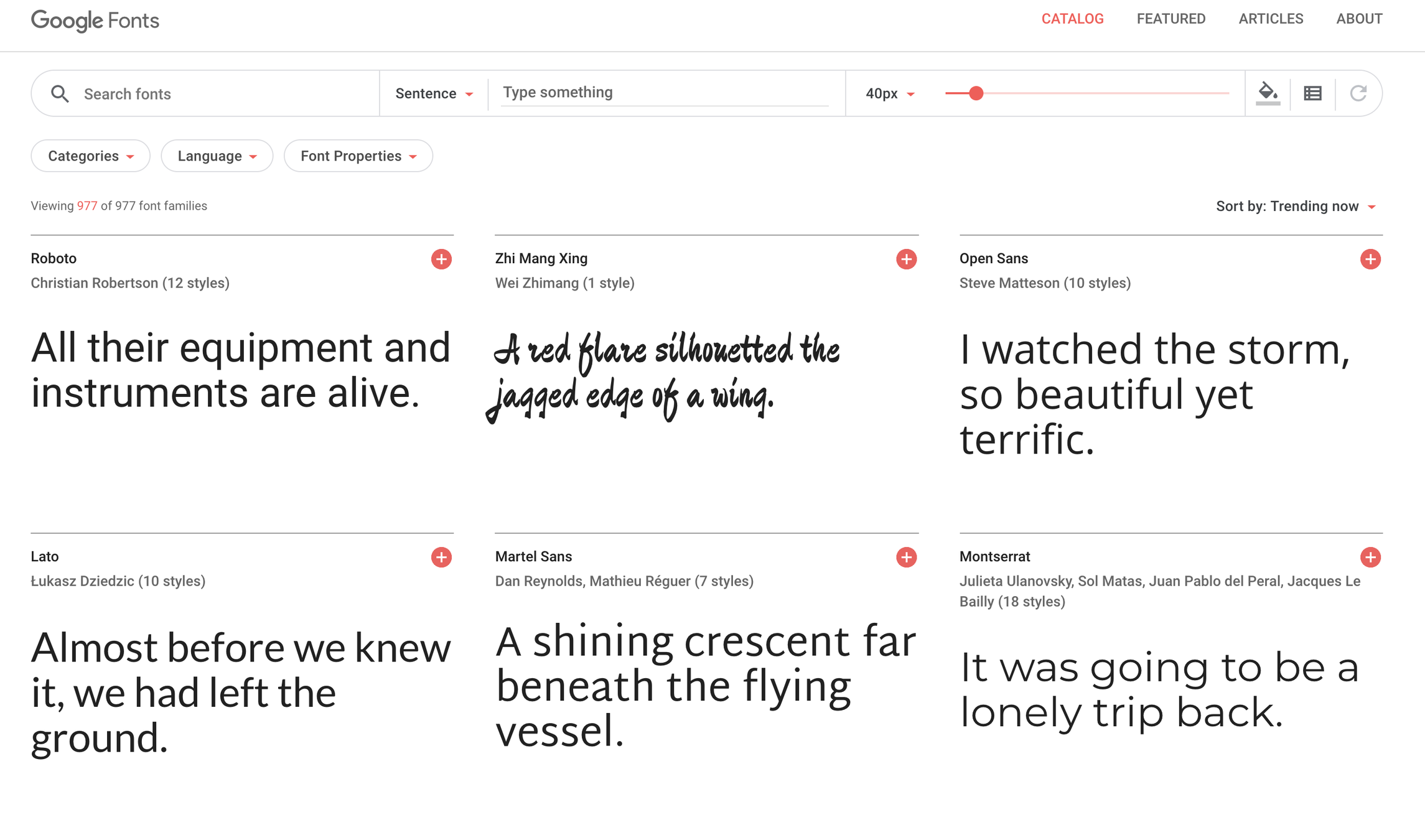The height and width of the screenshot is (840, 1425).
Task: Expand the Font Properties dropdown
Action: click(x=358, y=156)
